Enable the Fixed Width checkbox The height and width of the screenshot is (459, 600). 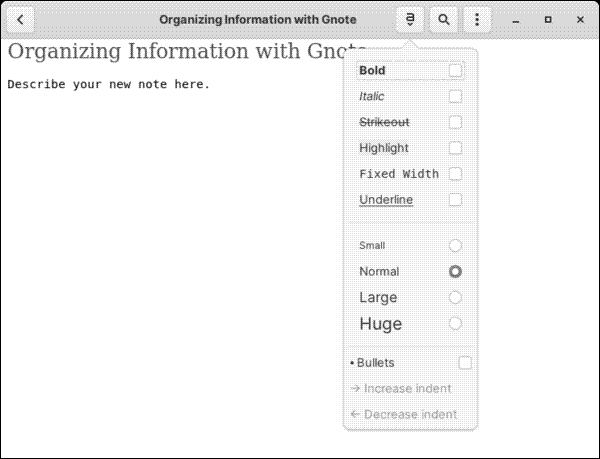(455, 174)
